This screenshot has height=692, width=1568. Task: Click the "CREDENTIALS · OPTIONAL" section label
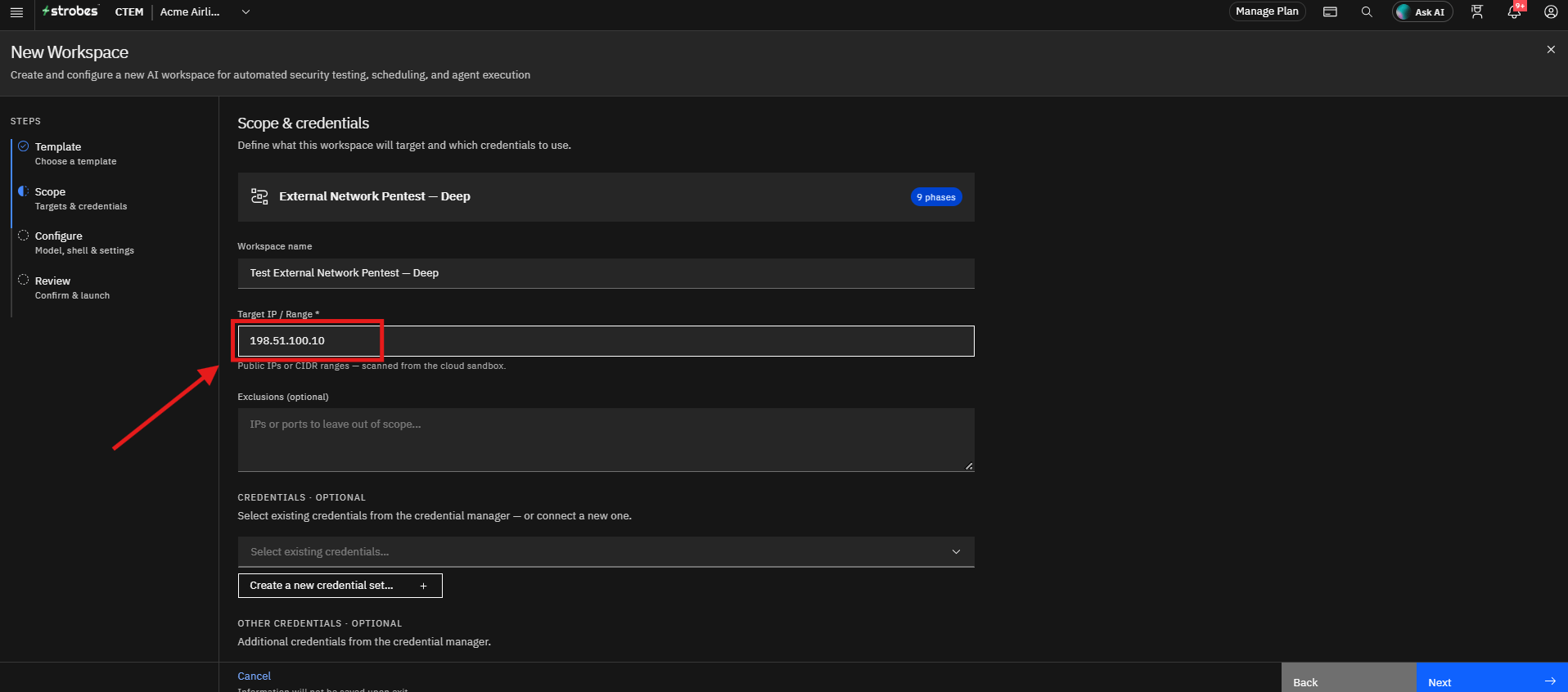click(302, 497)
